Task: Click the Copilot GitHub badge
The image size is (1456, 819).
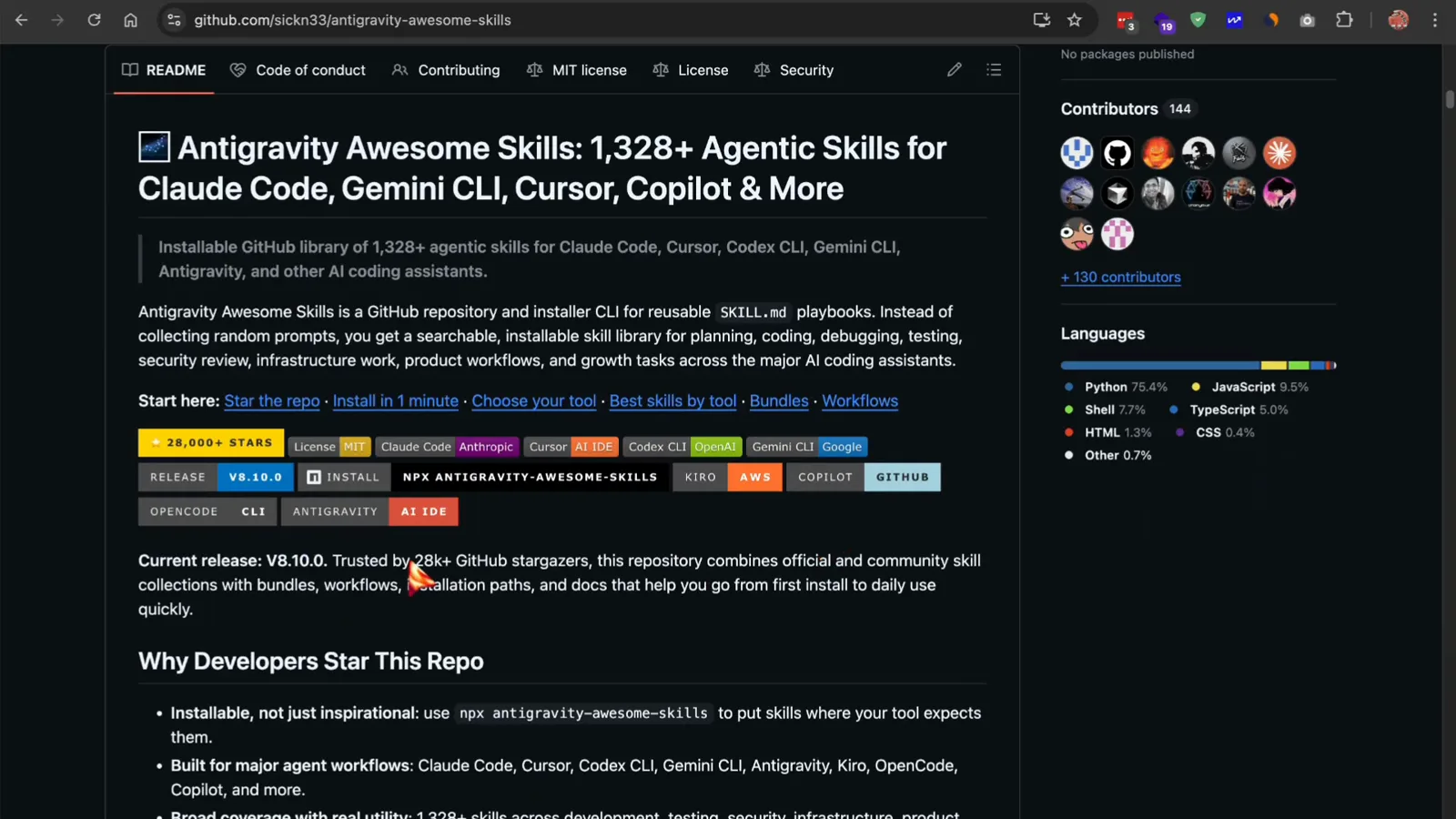Action: click(x=864, y=477)
